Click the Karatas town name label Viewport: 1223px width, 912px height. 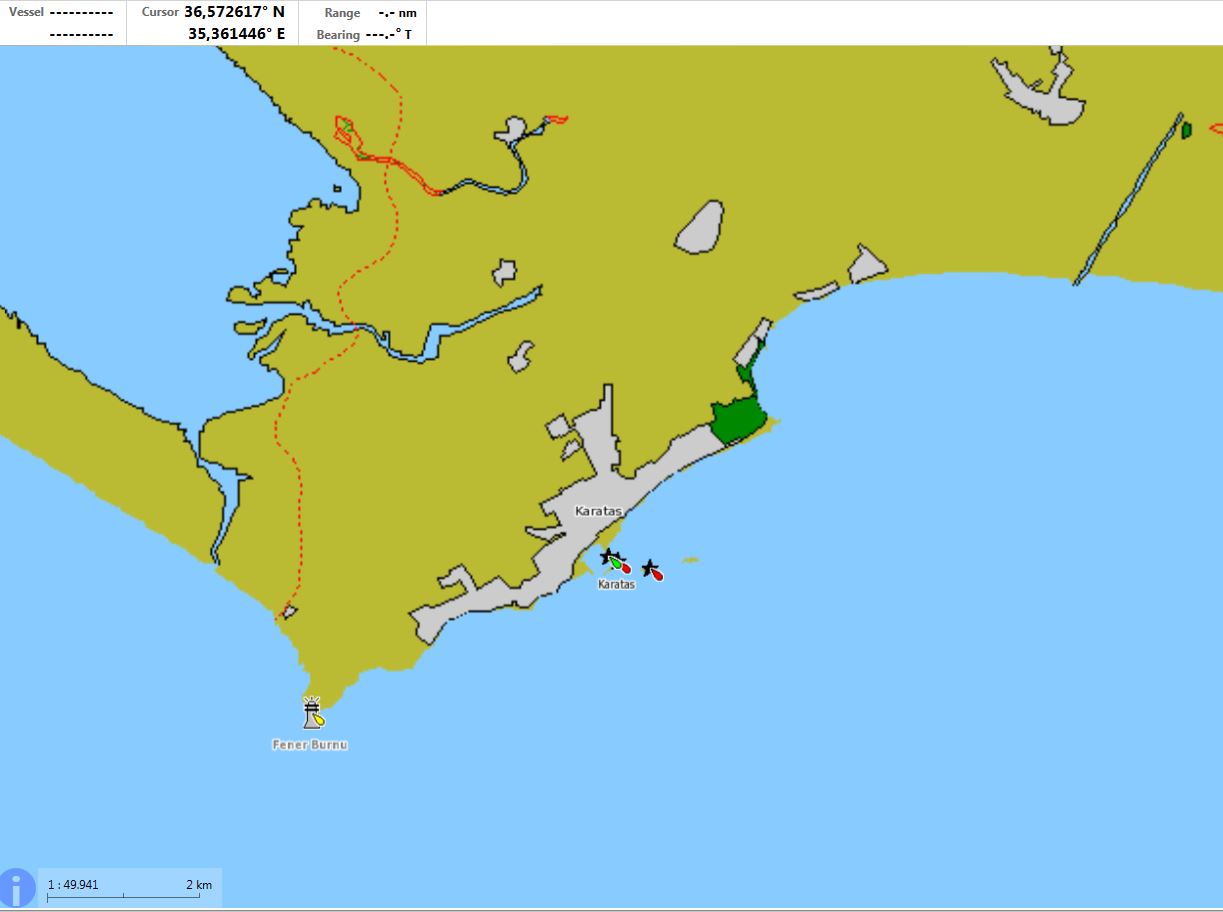pos(598,511)
